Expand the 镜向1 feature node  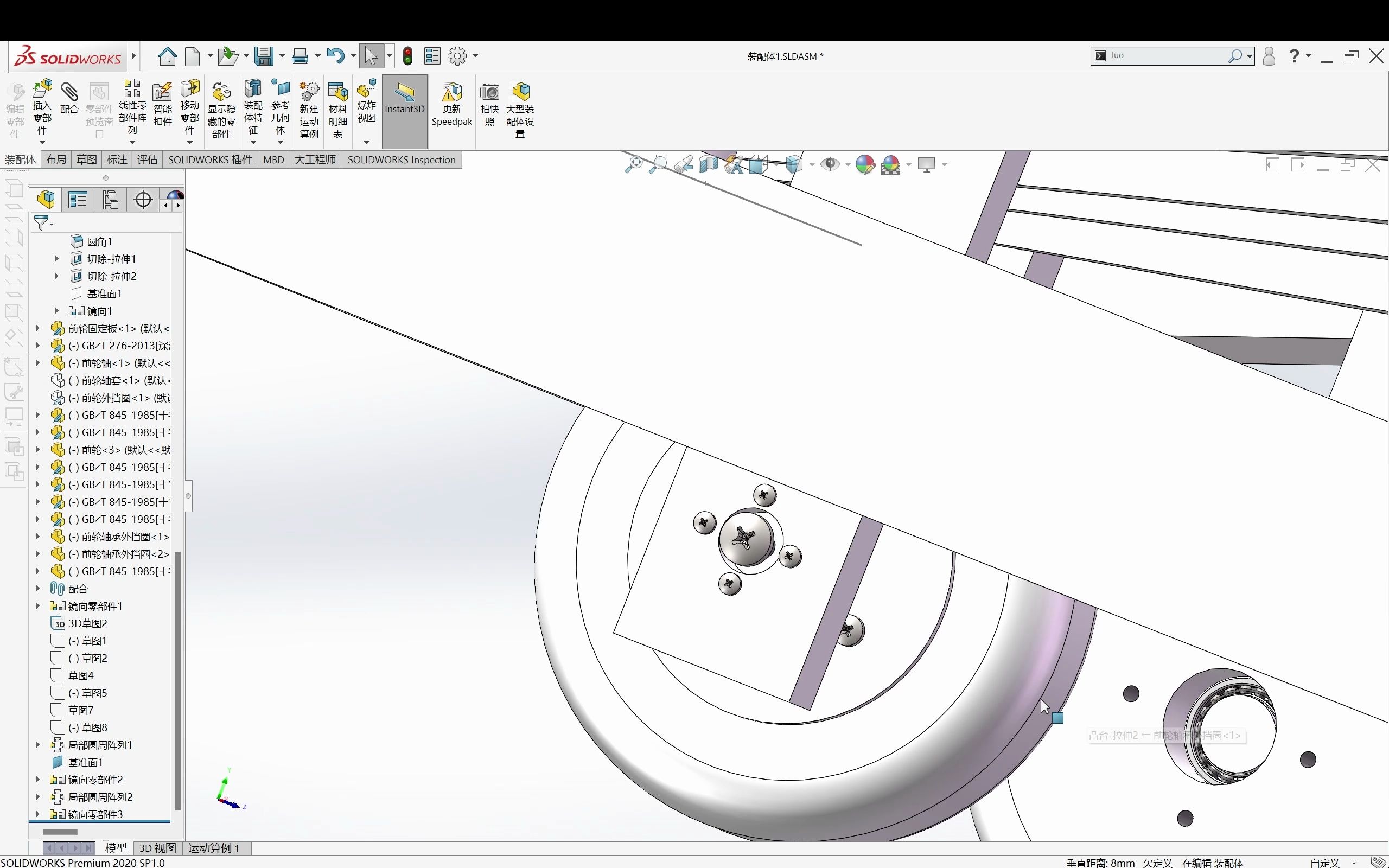[57, 310]
